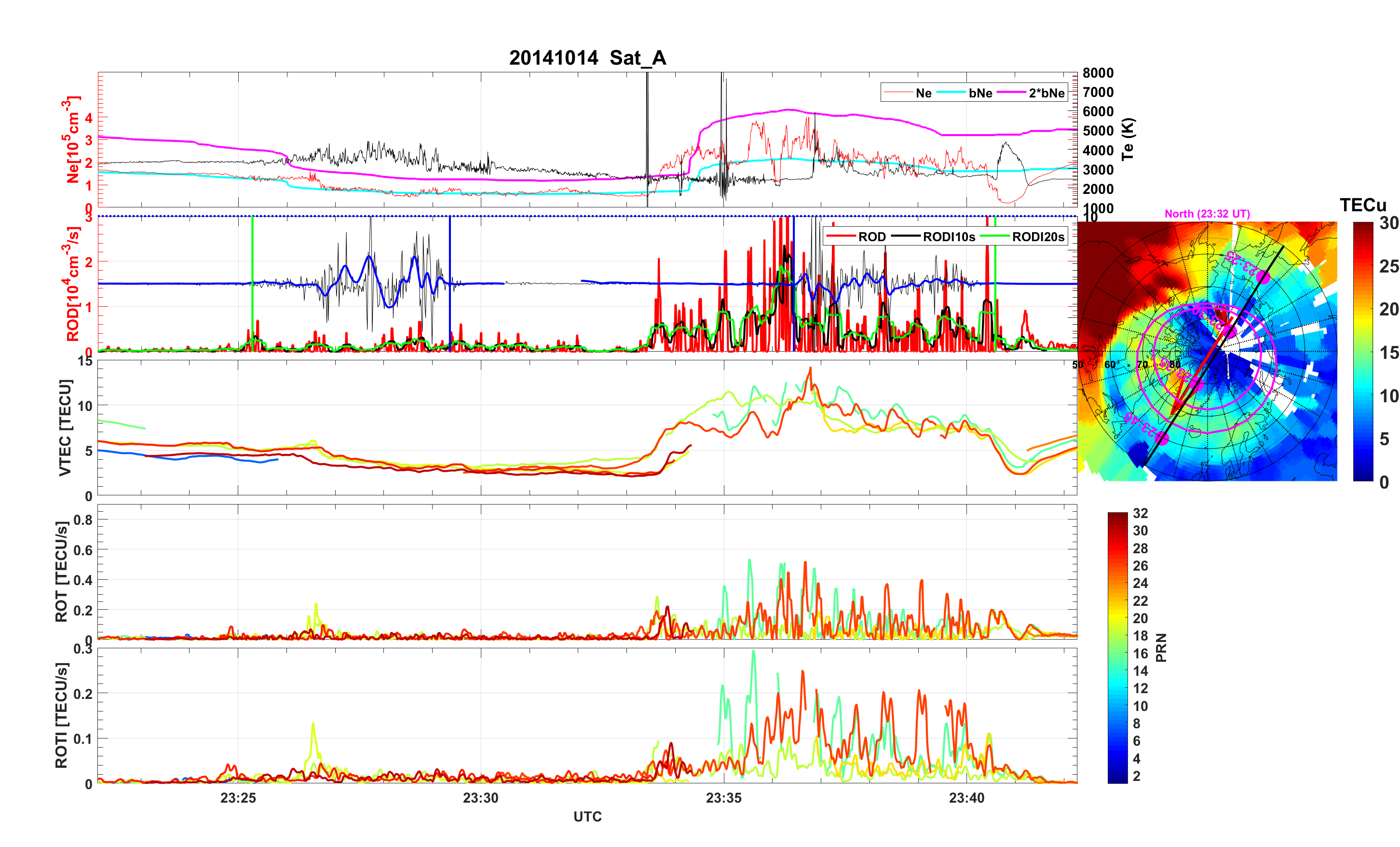Click the 23:30 tick label on UTC axis
The image size is (1400, 847).
[481, 798]
